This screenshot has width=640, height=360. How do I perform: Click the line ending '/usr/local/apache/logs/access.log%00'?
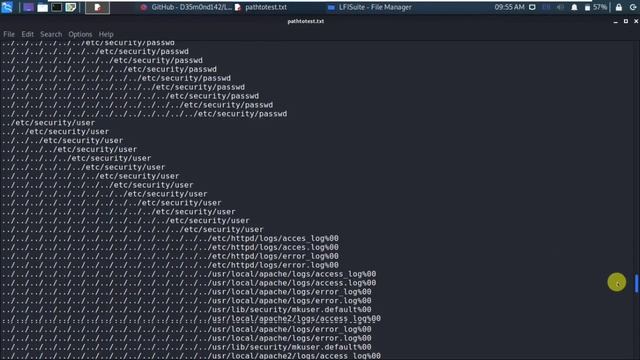tap(189, 283)
